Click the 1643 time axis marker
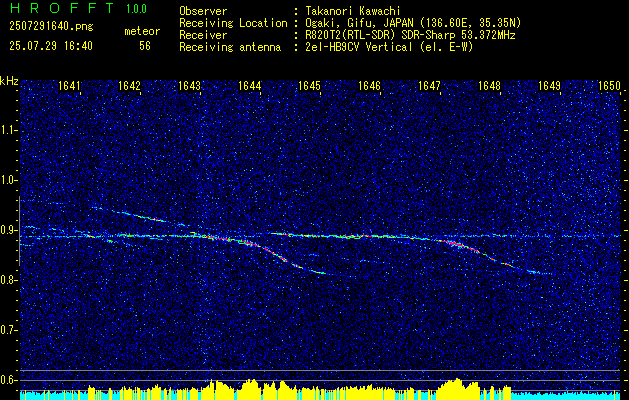 189,85
